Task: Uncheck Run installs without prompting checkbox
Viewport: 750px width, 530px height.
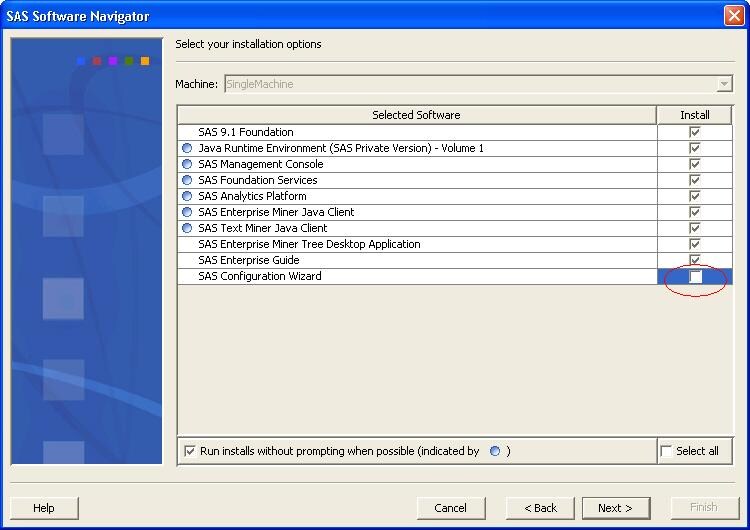Action: [x=190, y=452]
